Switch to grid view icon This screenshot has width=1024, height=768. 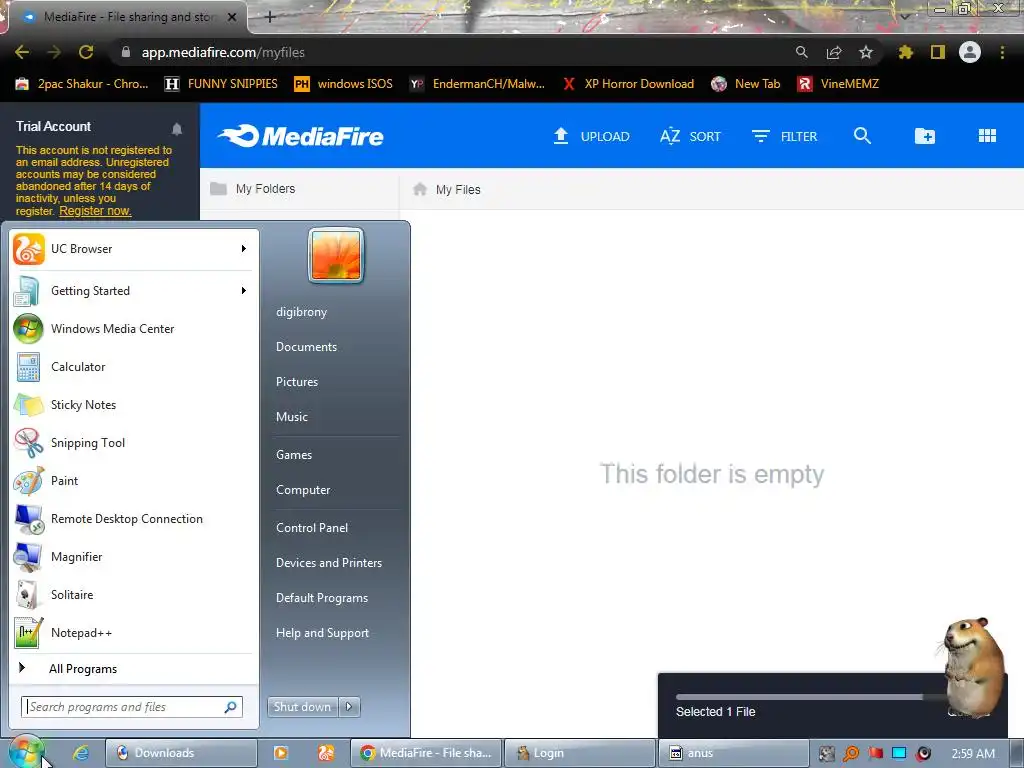[x=987, y=135]
